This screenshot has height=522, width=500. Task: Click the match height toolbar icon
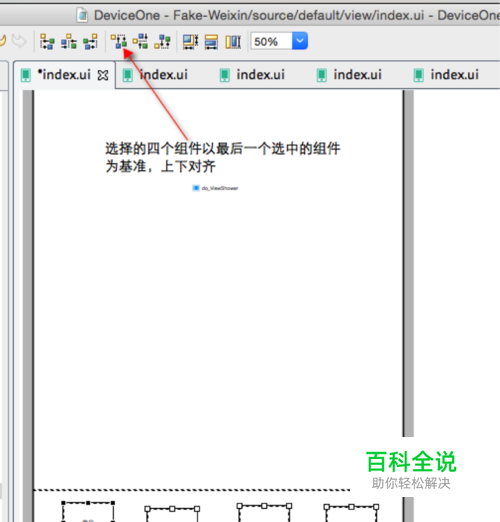[233, 42]
